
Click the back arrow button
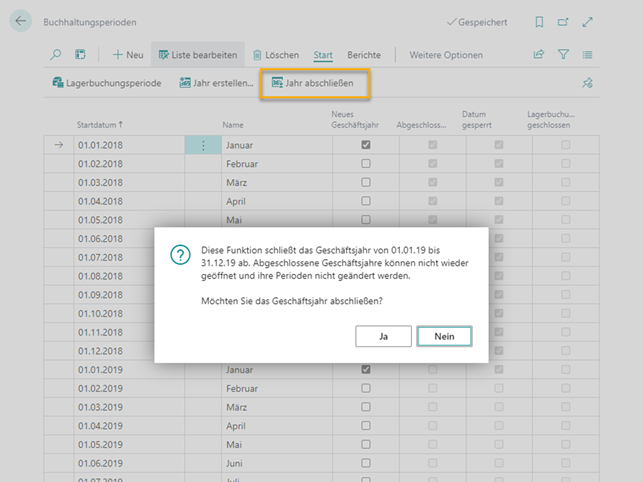pyautogui.click(x=22, y=21)
